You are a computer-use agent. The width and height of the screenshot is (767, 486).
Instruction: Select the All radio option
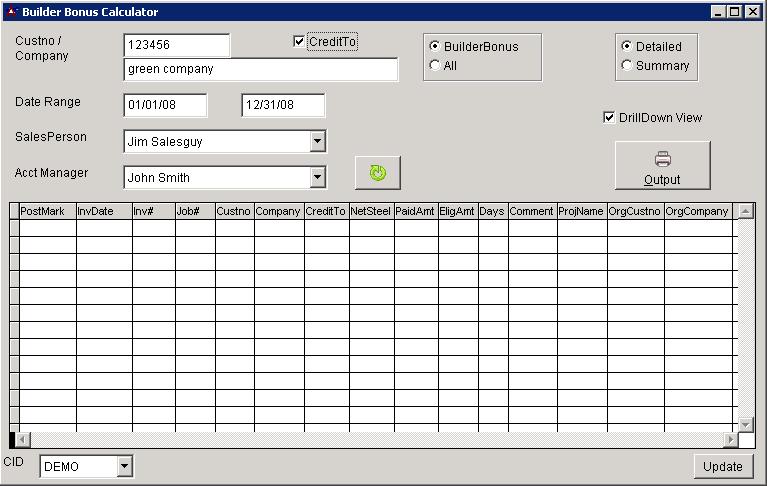[x=434, y=65]
